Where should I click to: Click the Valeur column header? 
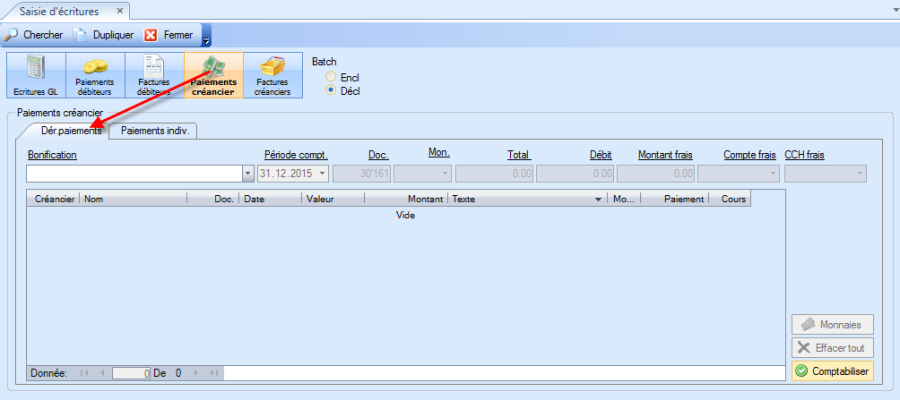[333, 199]
